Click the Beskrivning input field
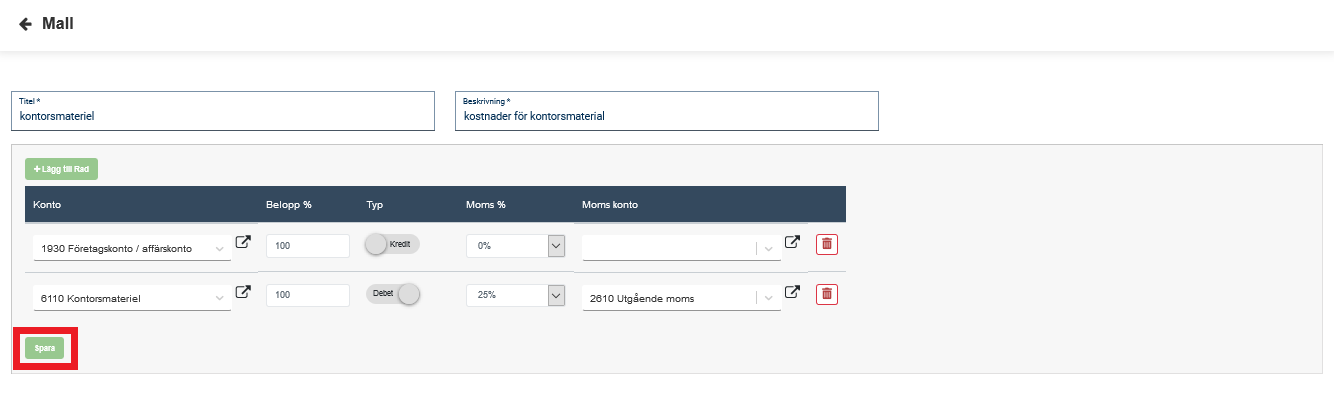 [x=666, y=115]
